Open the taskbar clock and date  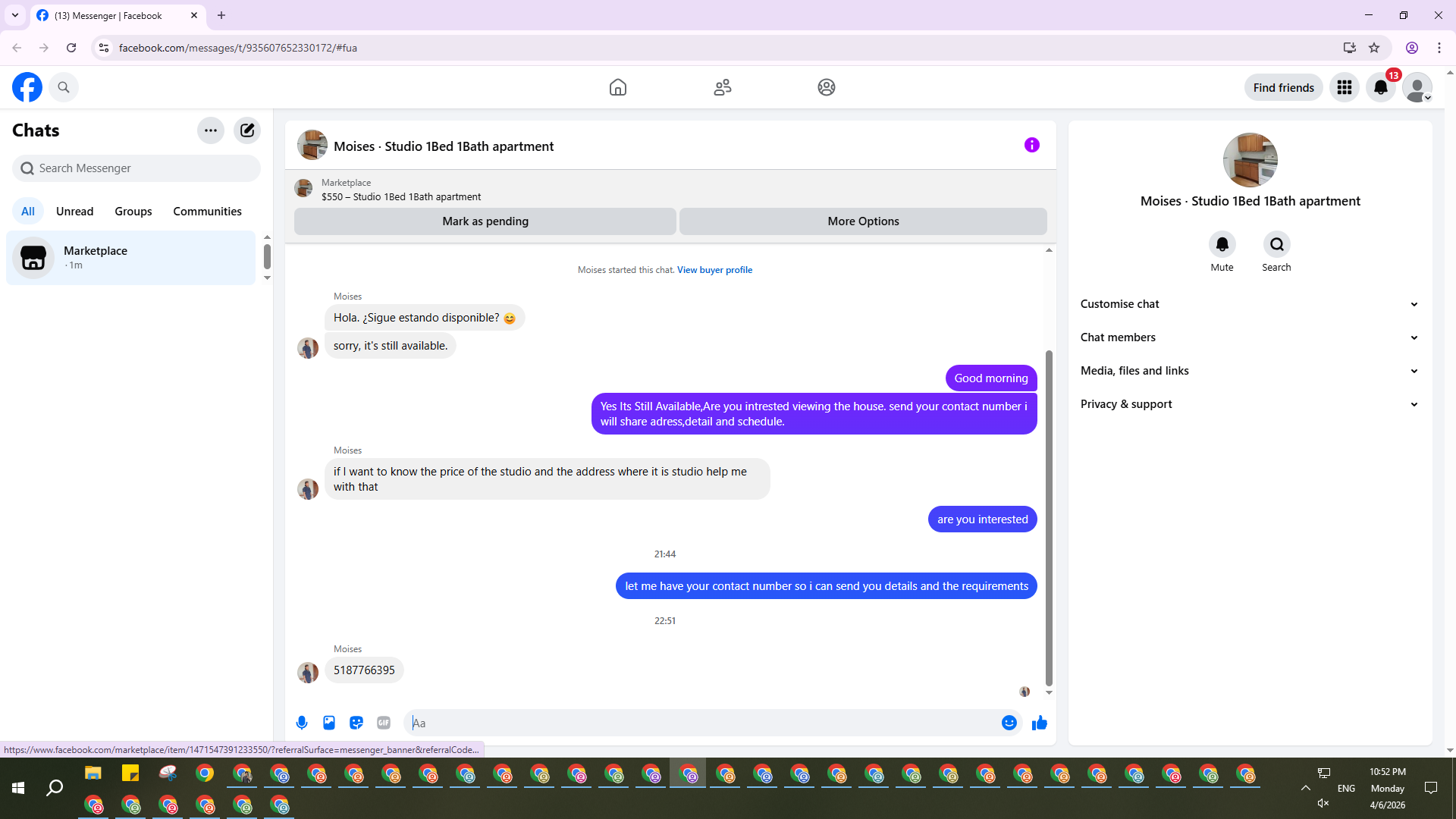point(1388,789)
